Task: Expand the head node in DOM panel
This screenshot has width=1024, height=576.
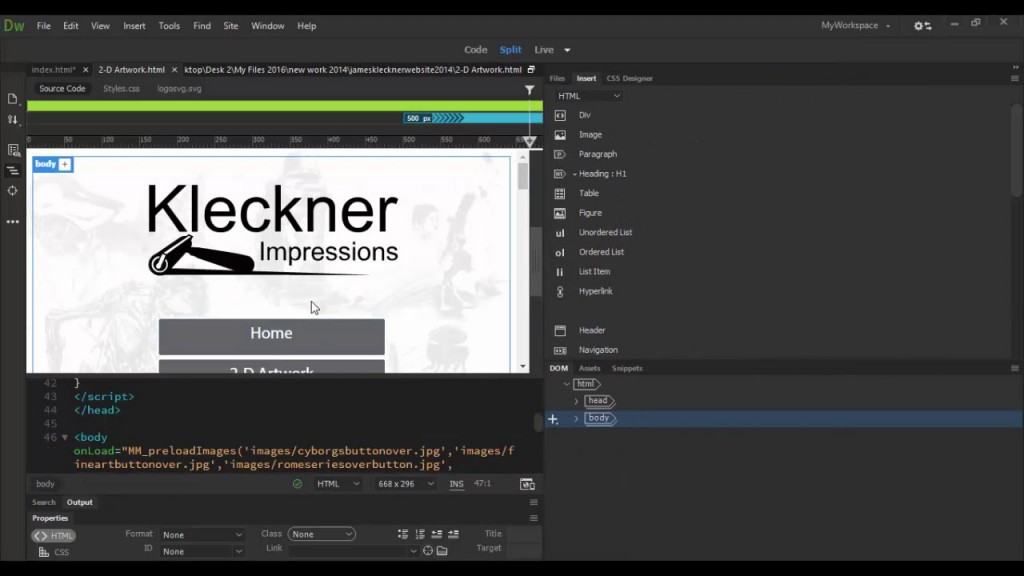Action: pos(578,400)
